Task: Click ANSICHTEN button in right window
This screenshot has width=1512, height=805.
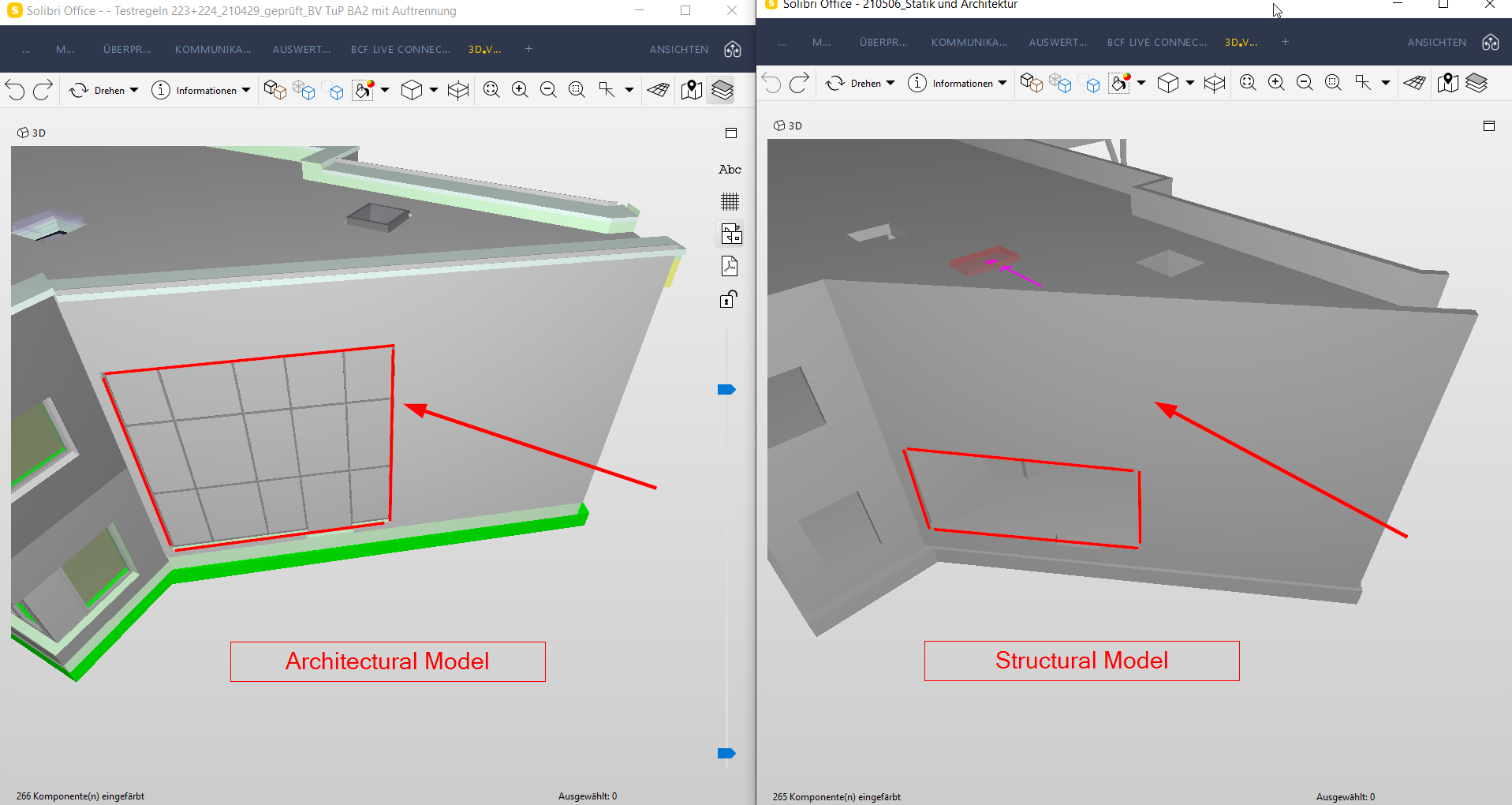Action: point(1437,42)
